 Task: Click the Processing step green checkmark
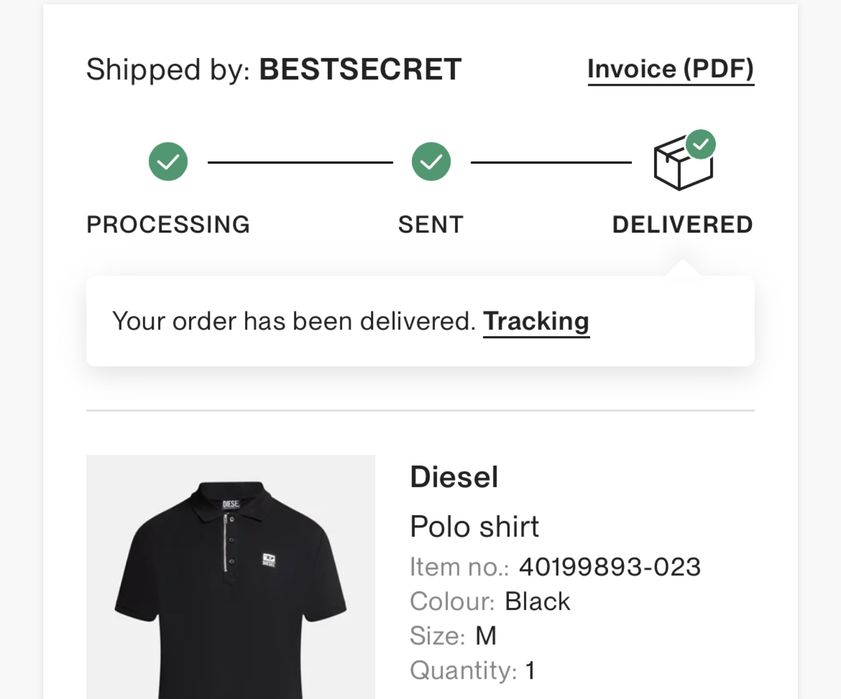tap(168, 161)
